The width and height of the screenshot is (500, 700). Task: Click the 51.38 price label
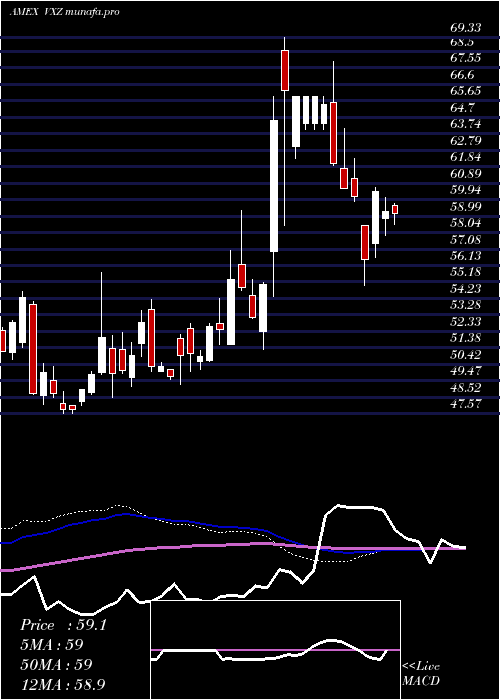tap(465, 338)
